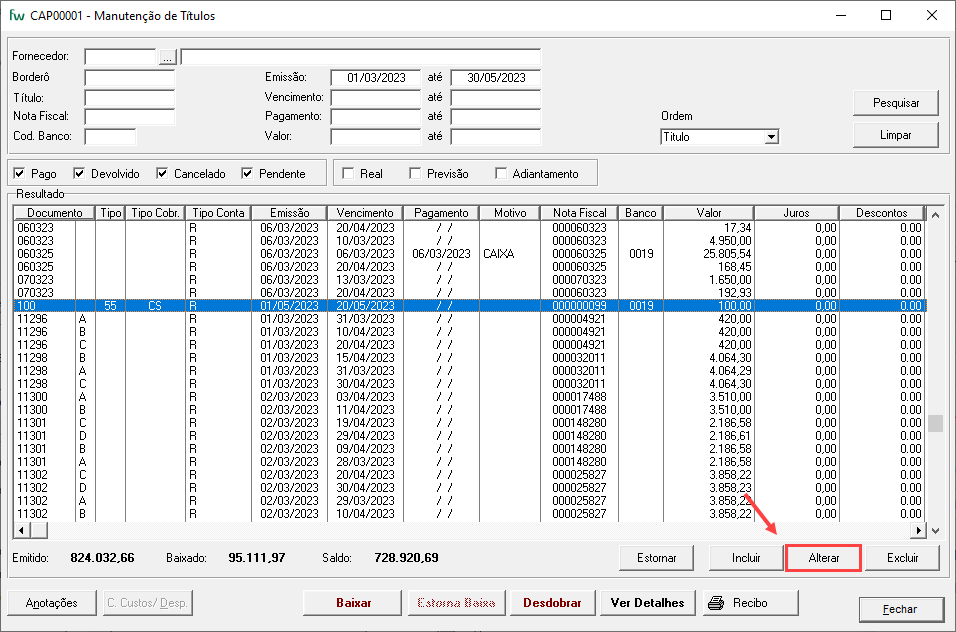This screenshot has width=956, height=632.
Task: Click the Incluir button
Action: 746,558
